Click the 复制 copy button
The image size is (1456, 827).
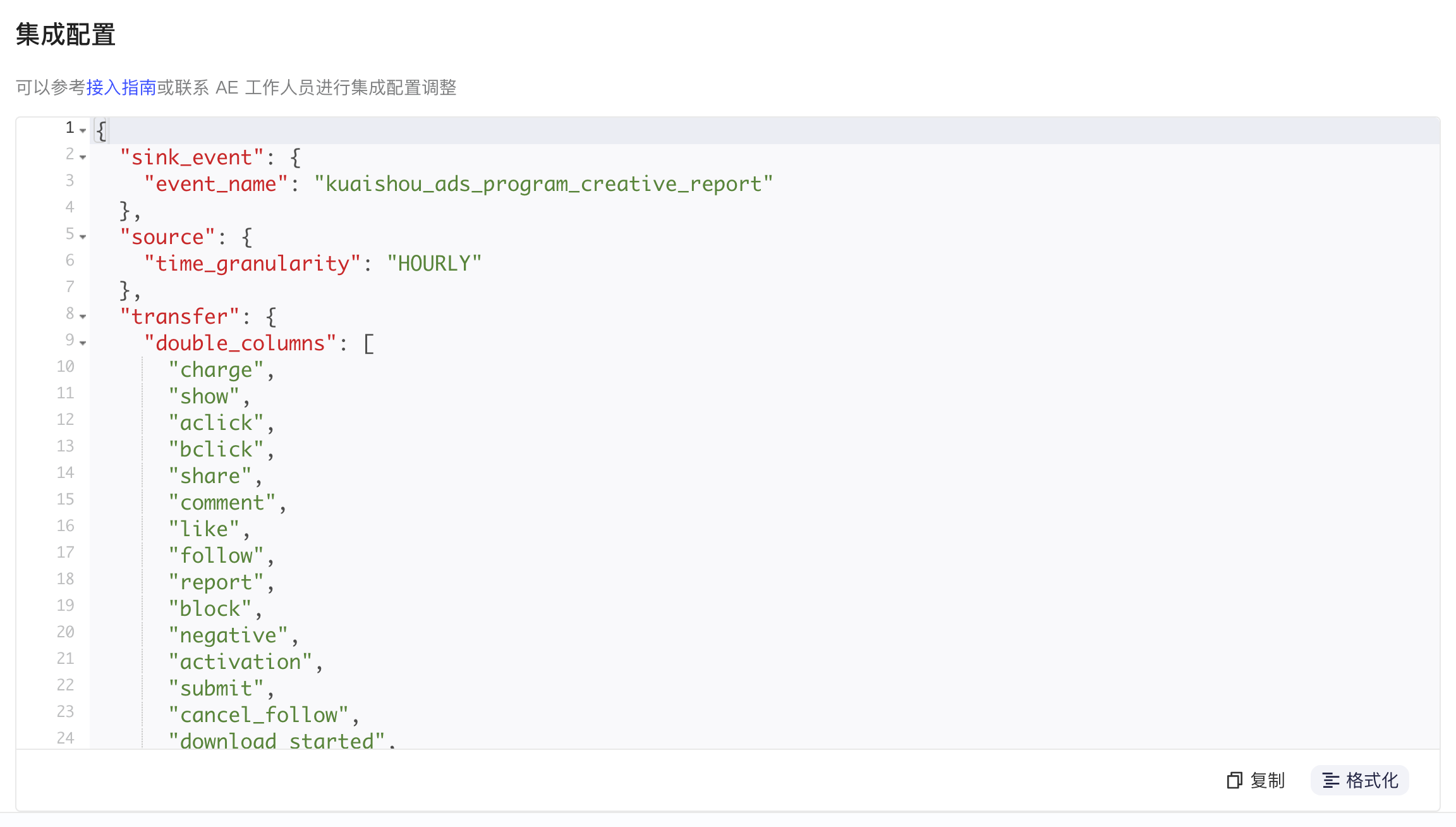(x=1256, y=780)
